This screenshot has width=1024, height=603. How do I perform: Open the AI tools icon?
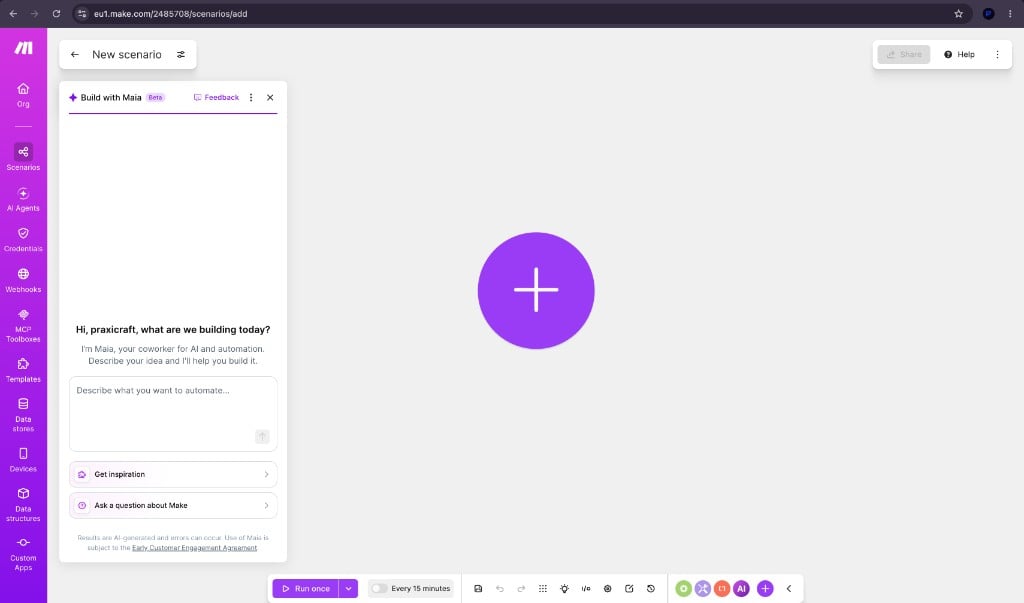[x=741, y=588]
